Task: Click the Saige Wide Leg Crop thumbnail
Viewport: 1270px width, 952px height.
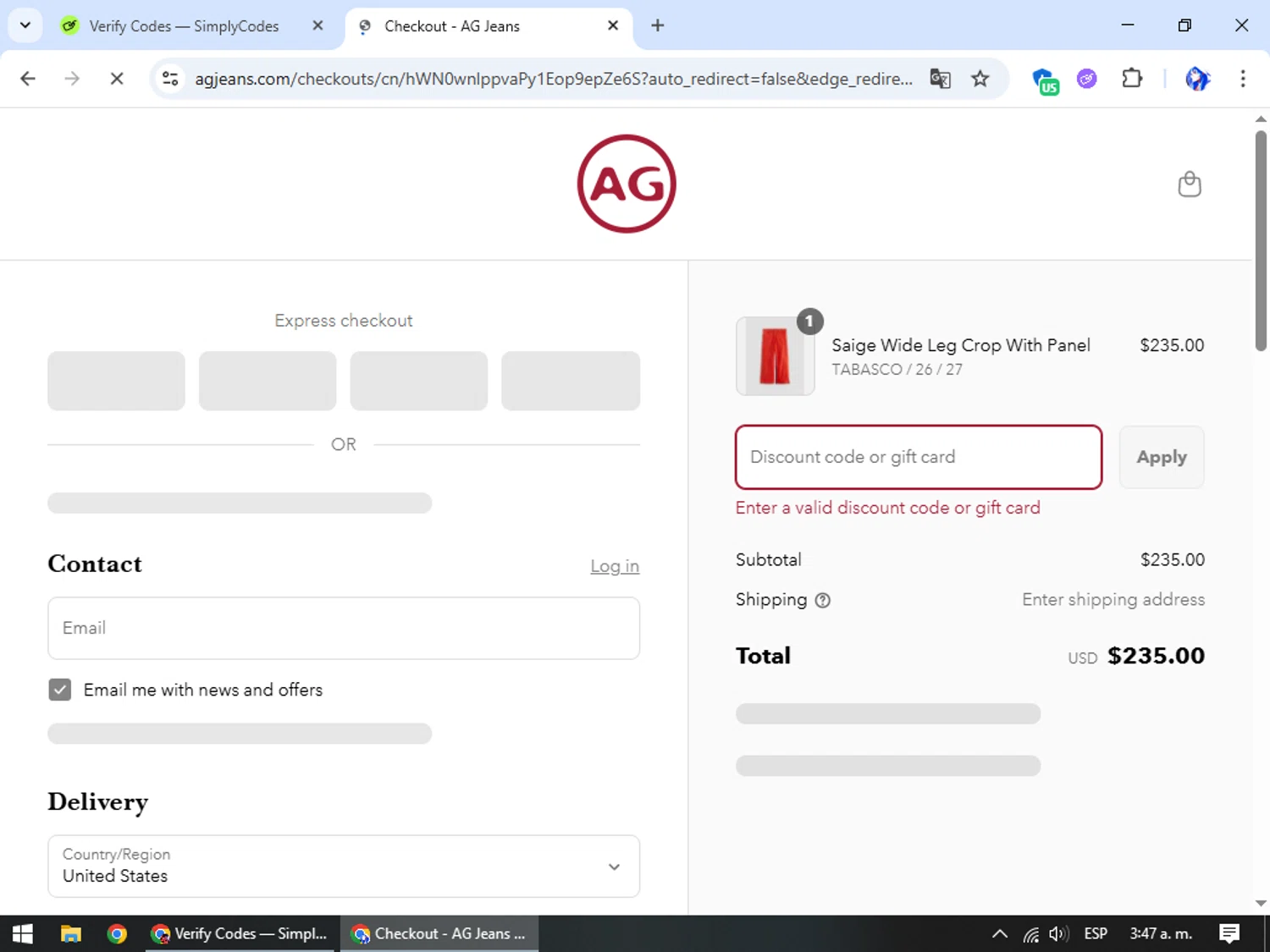Action: [776, 356]
